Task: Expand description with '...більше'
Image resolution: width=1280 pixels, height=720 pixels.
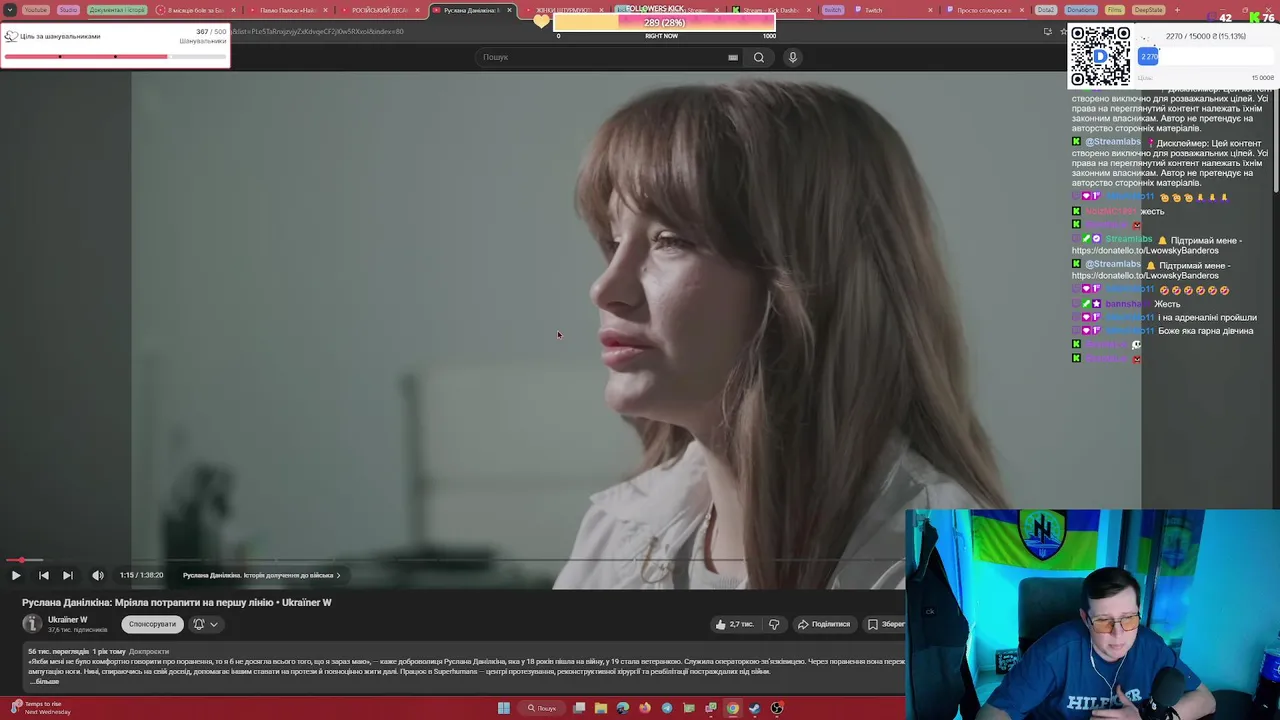Action: 45,681
